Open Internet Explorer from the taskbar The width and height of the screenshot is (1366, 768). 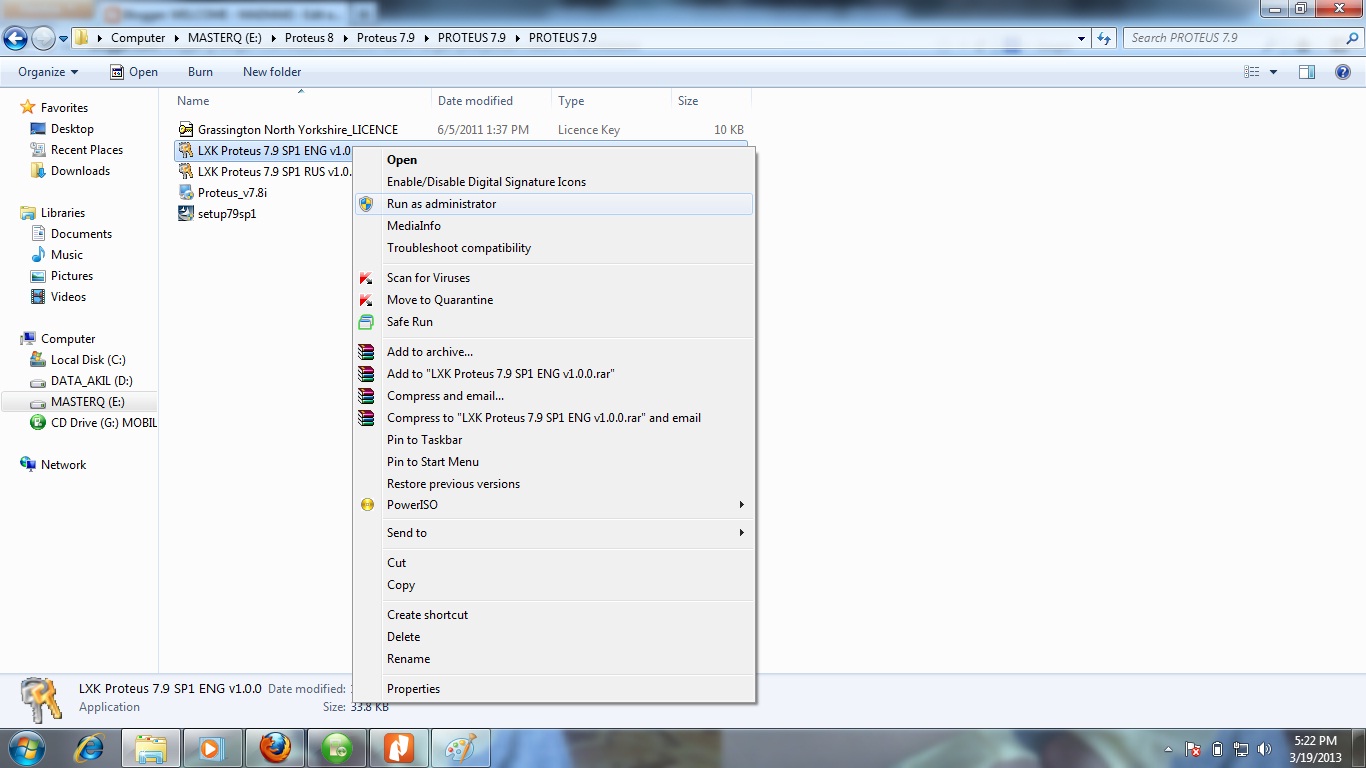[x=90, y=747]
